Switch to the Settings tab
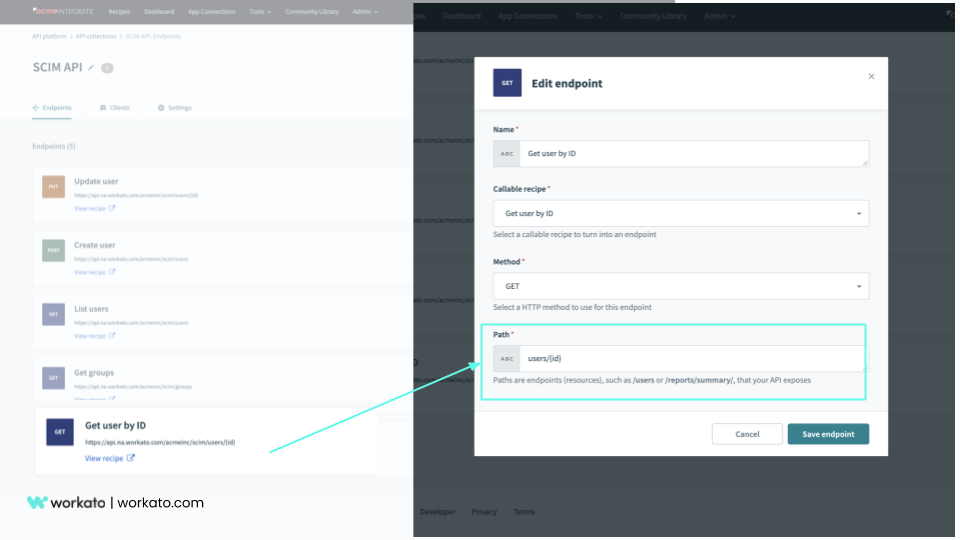The image size is (960, 540). click(x=174, y=108)
